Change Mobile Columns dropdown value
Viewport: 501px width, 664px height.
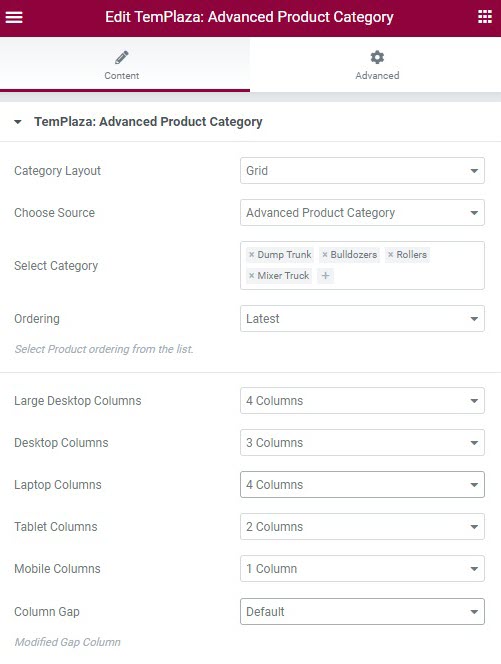(362, 568)
